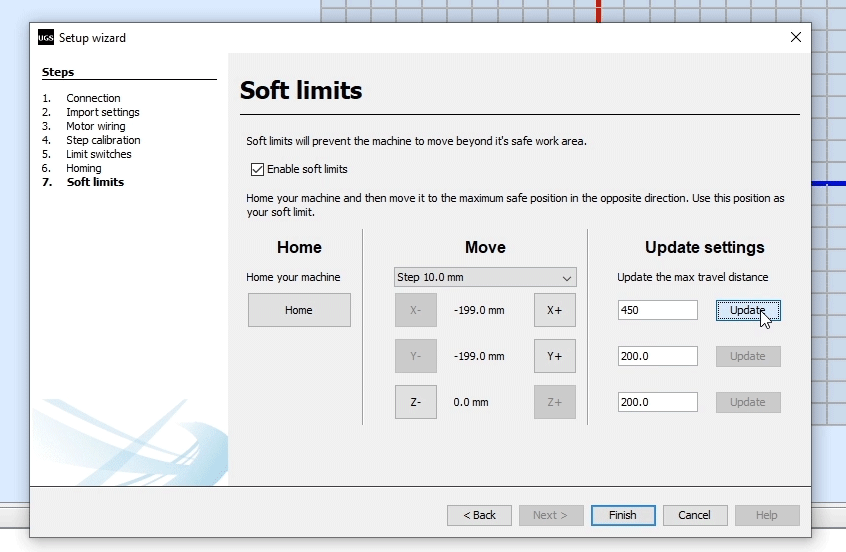Image resolution: width=846 pixels, height=552 pixels.
Task: Jog the Y axis with Y+ button
Action: [554, 356]
